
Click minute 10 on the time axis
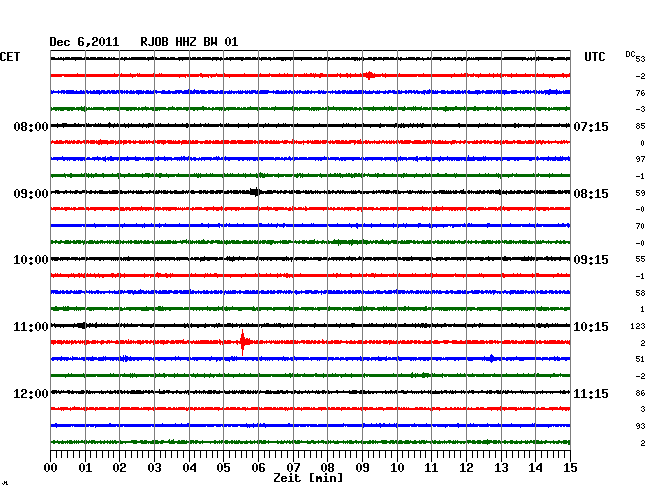397,468
